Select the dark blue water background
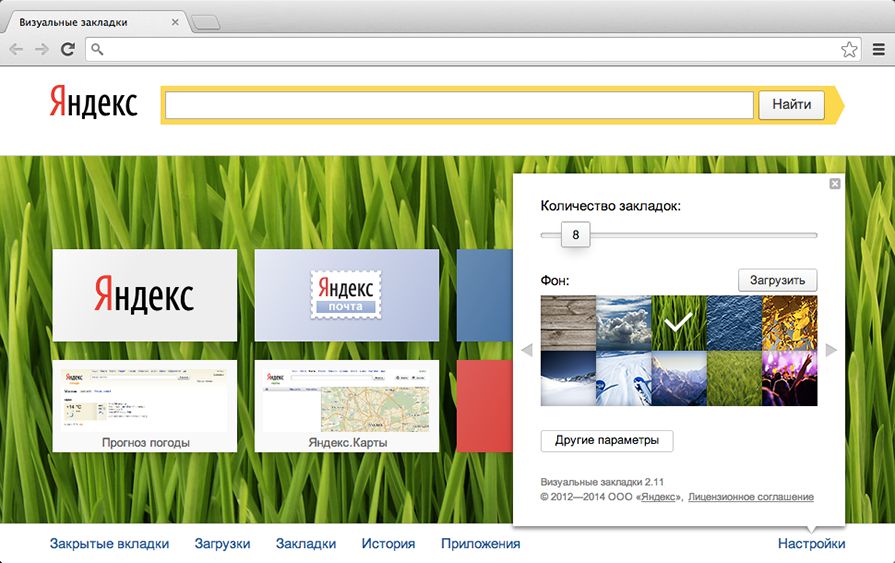The height and width of the screenshot is (563, 895). coord(735,323)
